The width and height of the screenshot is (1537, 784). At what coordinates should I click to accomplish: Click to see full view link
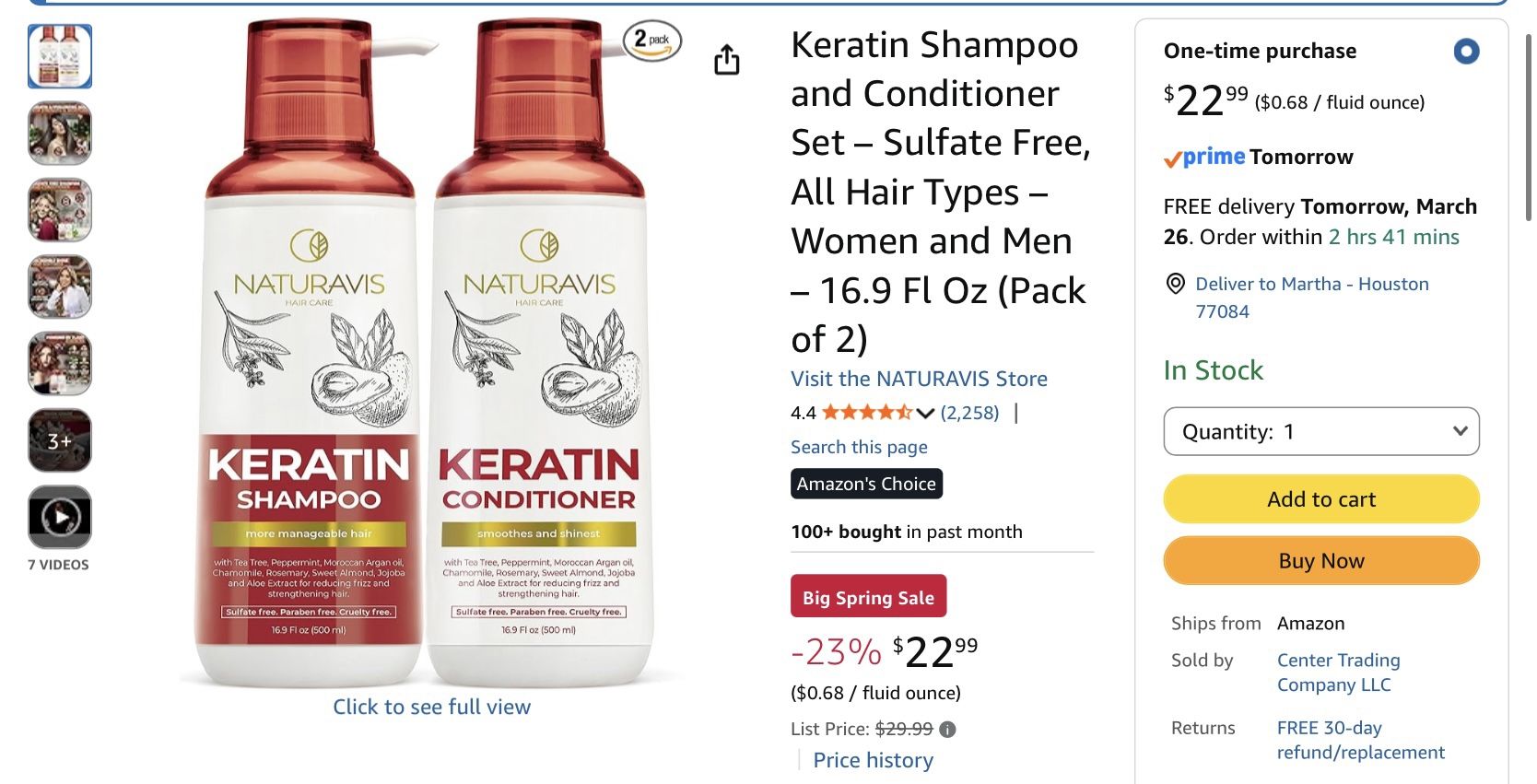click(x=431, y=707)
